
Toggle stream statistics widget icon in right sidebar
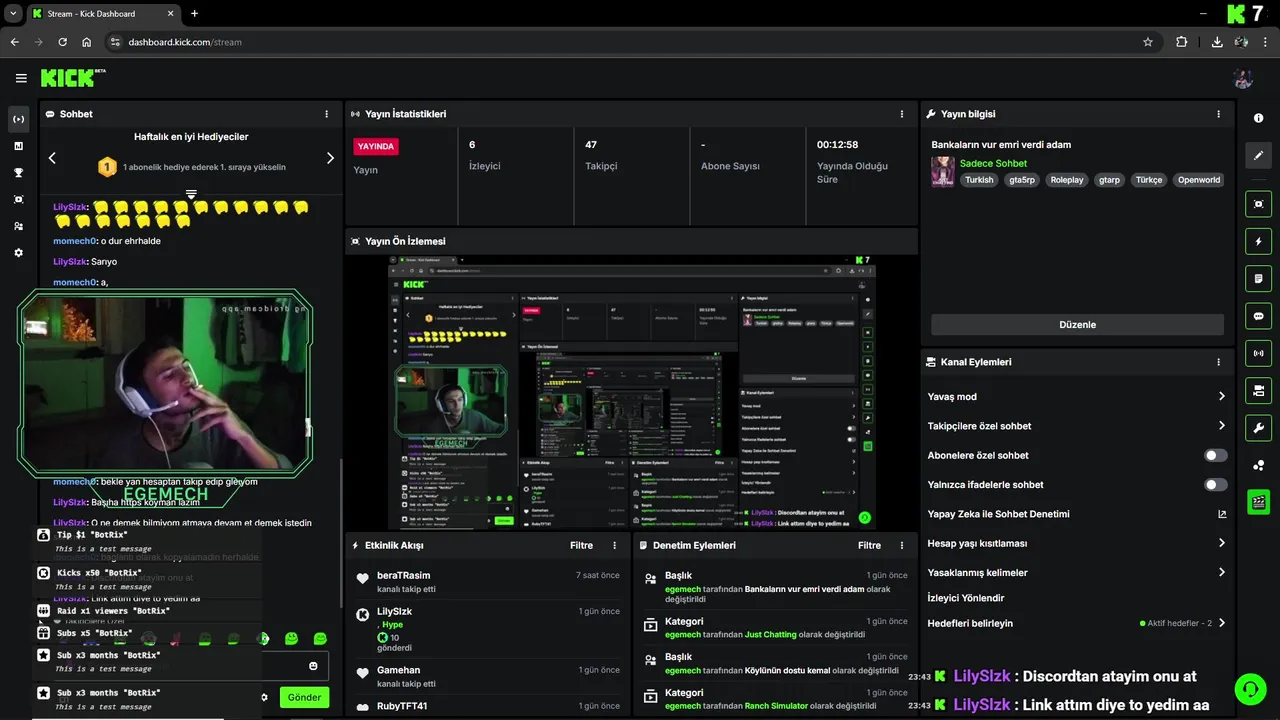pos(1258,353)
